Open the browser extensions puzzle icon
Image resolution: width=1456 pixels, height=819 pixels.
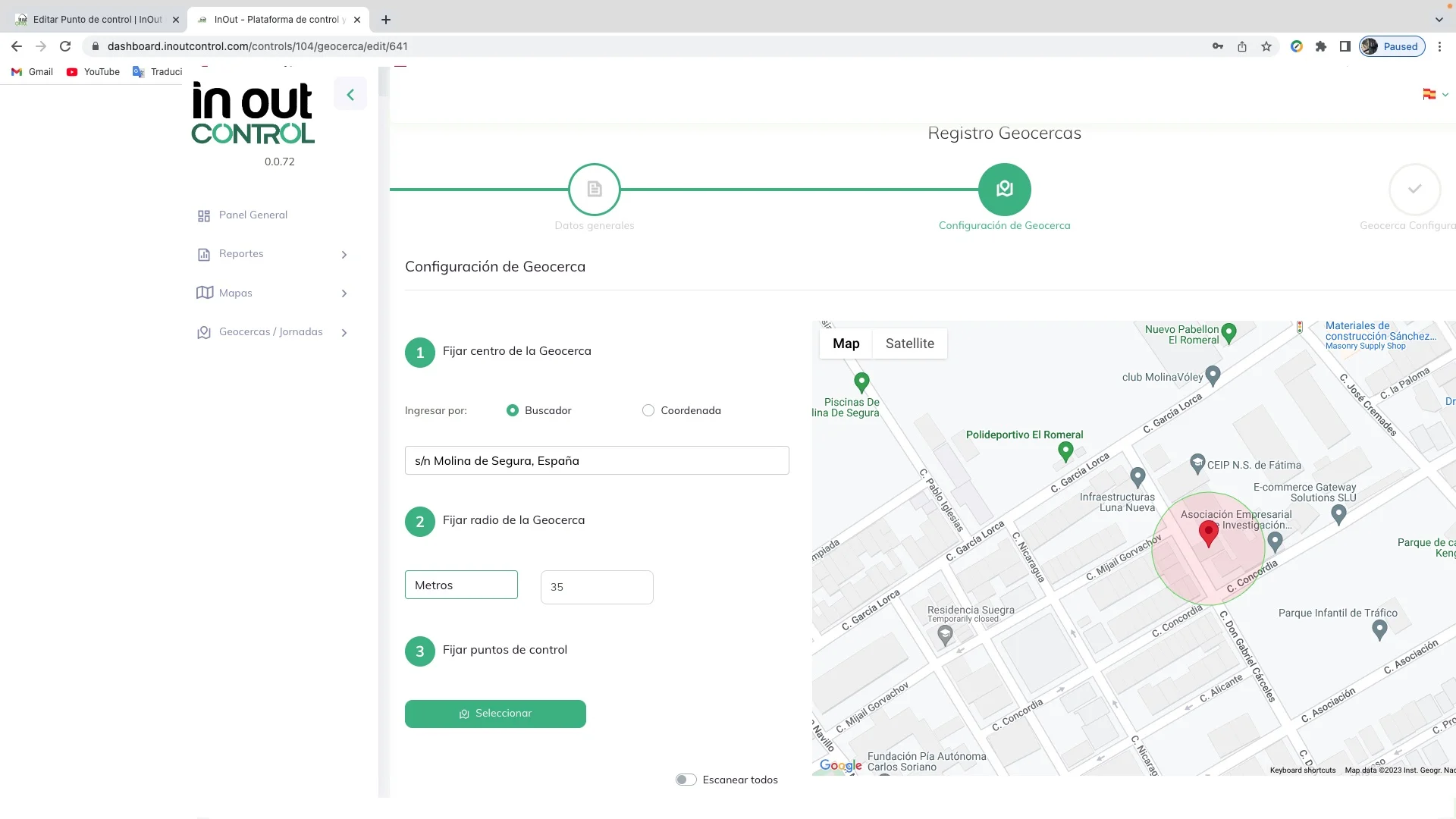tap(1321, 46)
